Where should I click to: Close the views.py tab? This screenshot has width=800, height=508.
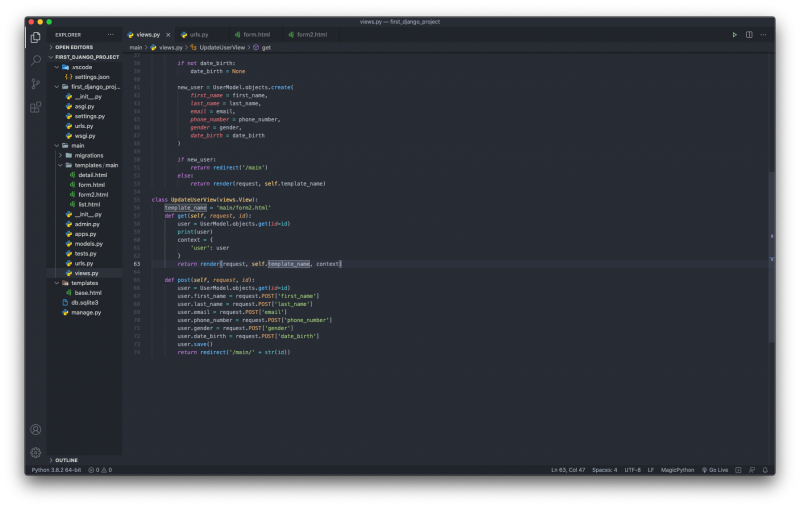[168, 35]
